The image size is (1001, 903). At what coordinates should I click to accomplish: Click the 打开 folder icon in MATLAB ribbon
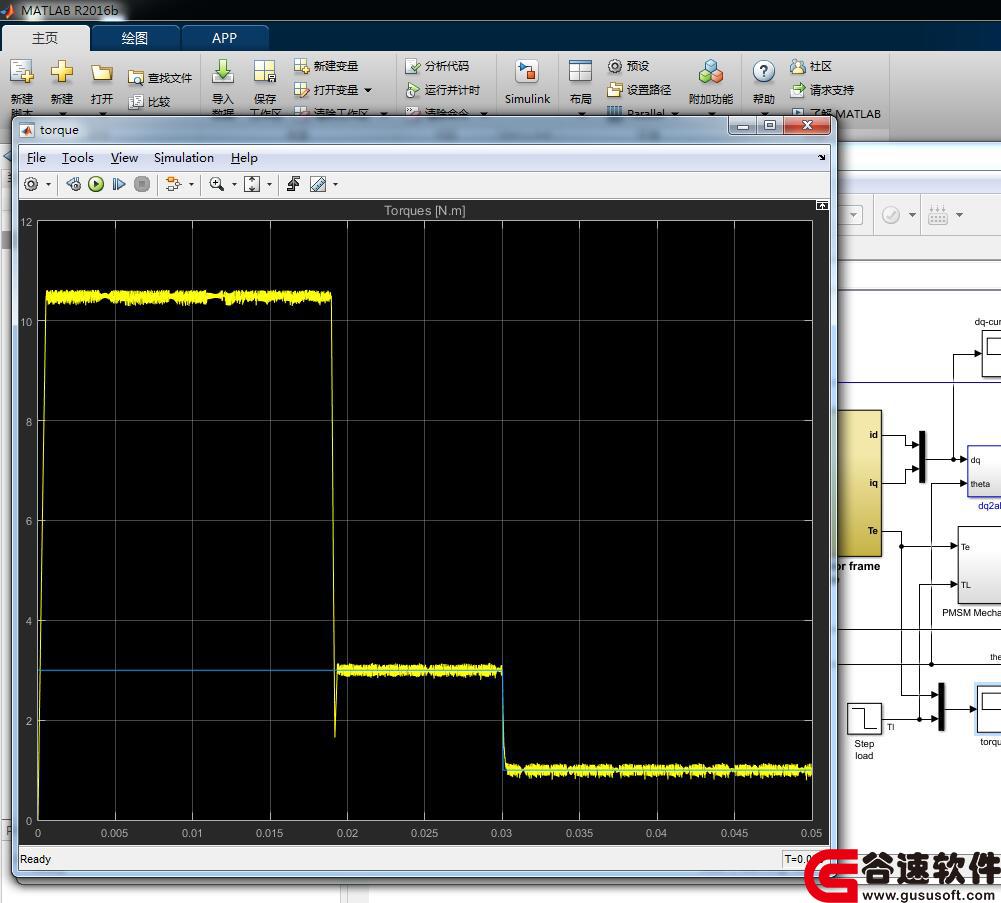tap(102, 73)
